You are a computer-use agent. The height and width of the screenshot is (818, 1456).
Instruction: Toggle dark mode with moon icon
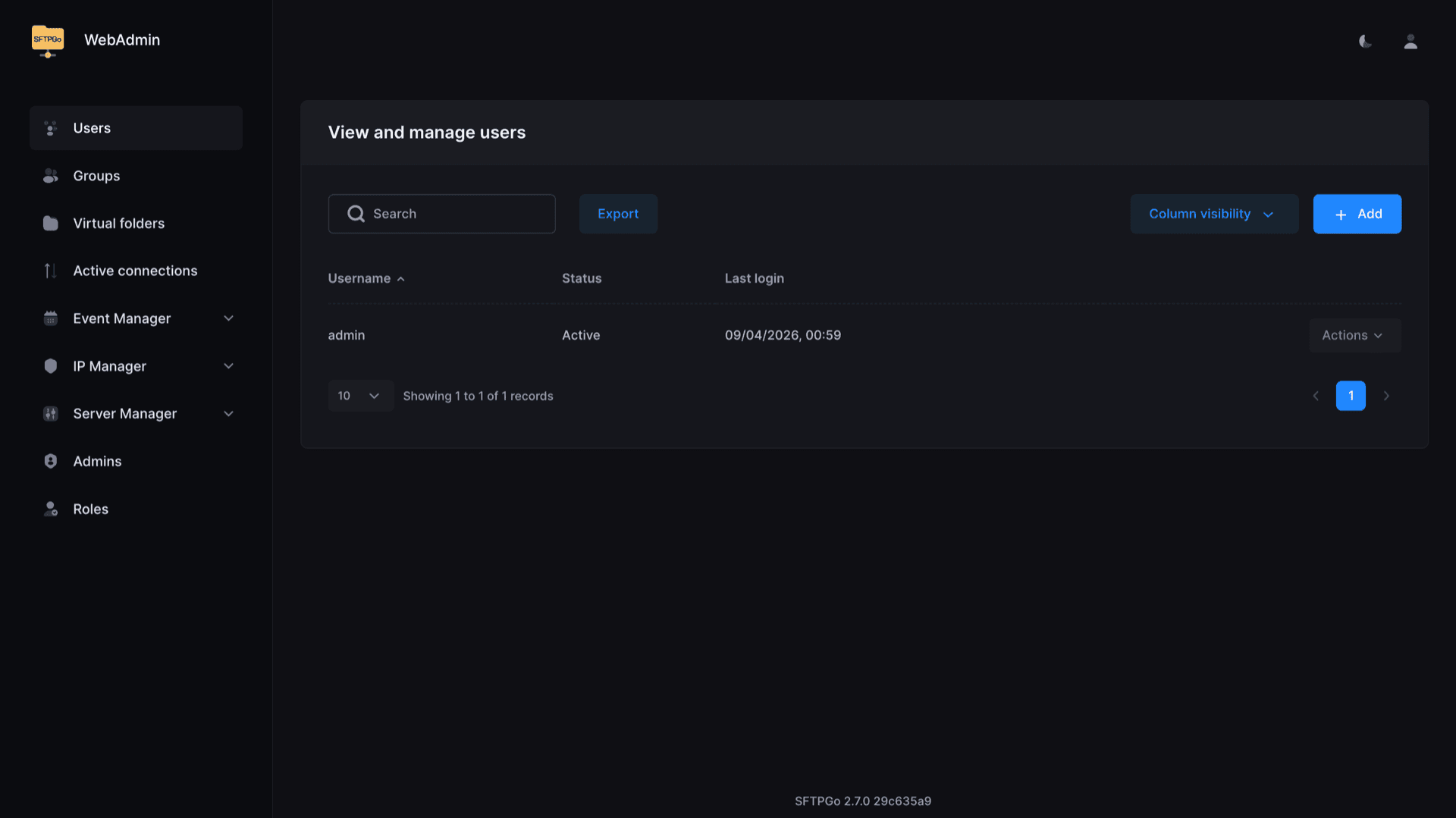[1365, 42]
